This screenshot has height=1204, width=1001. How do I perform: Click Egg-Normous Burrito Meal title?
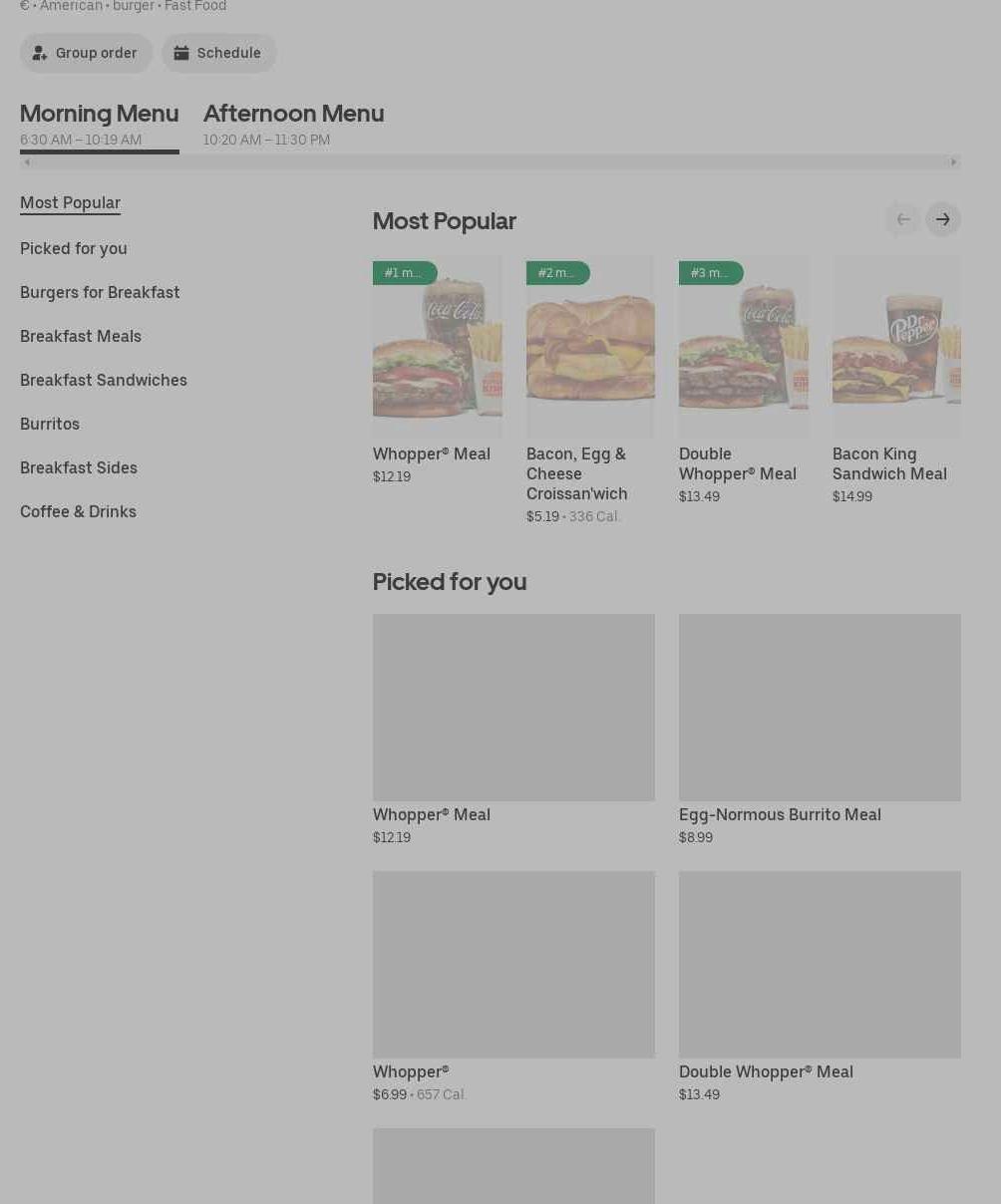pos(780,814)
